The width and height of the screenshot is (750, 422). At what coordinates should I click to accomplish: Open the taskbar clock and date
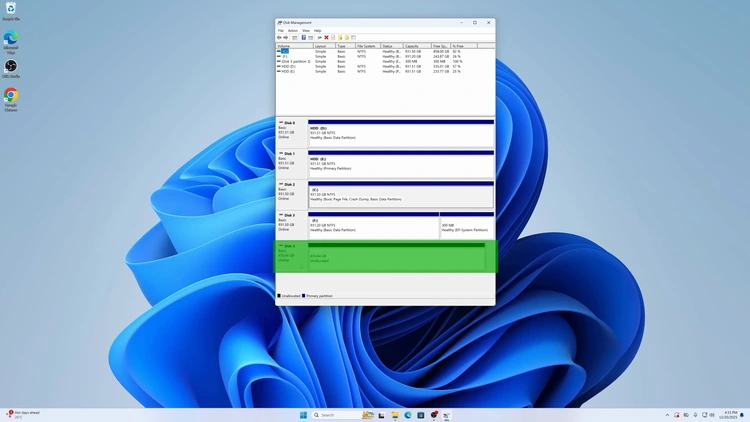coord(729,415)
